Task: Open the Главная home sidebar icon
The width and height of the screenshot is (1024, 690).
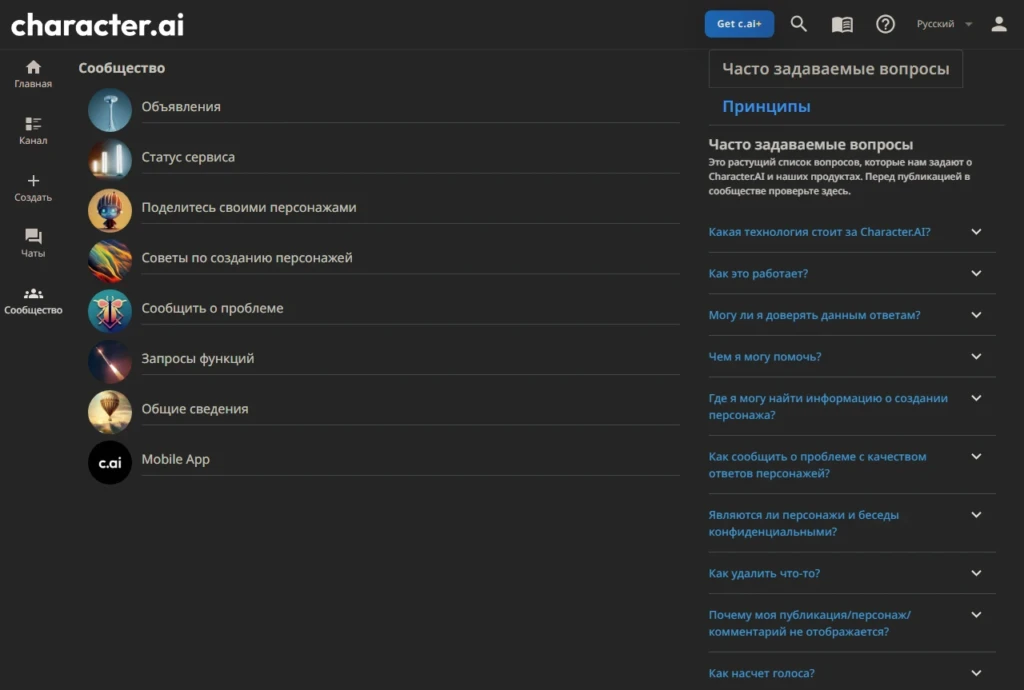Action: tap(33, 67)
